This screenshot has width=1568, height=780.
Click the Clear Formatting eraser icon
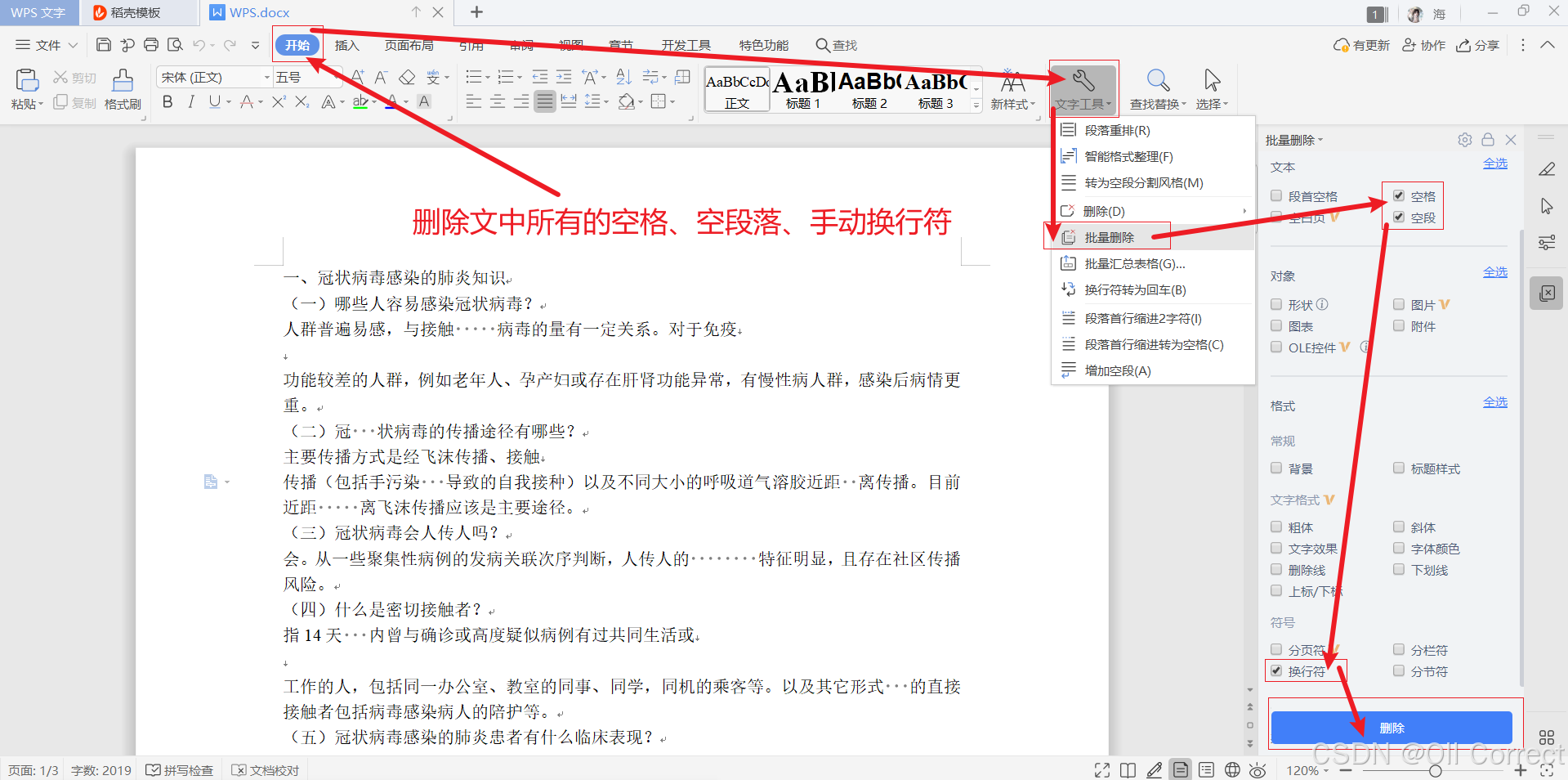click(x=407, y=77)
